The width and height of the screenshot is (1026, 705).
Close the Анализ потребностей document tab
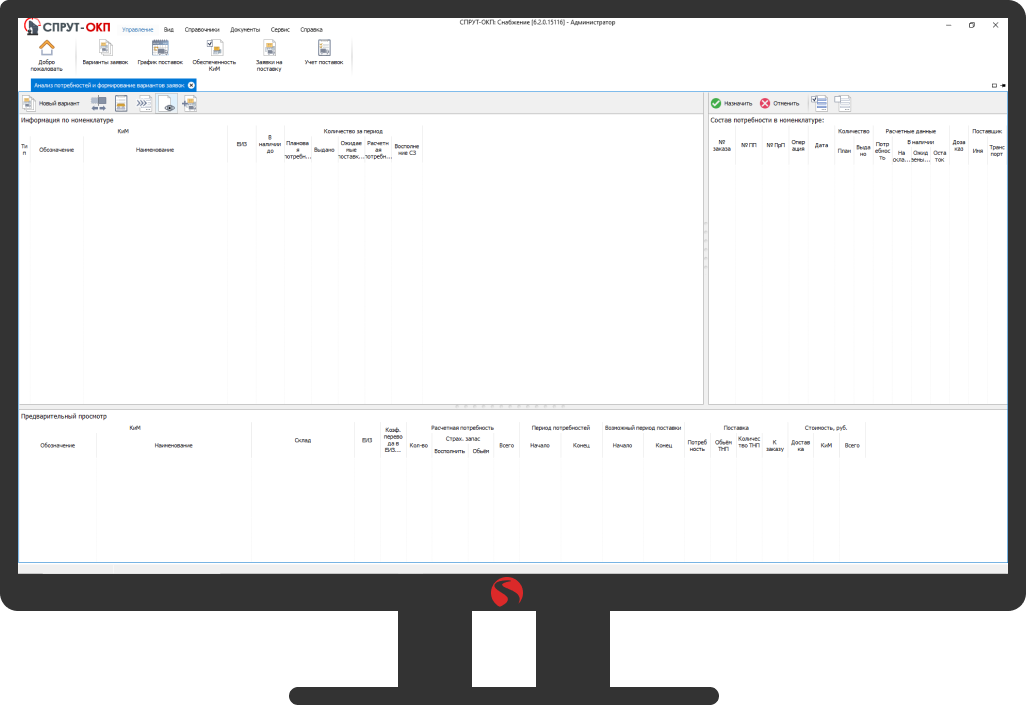click(x=191, y=85)
